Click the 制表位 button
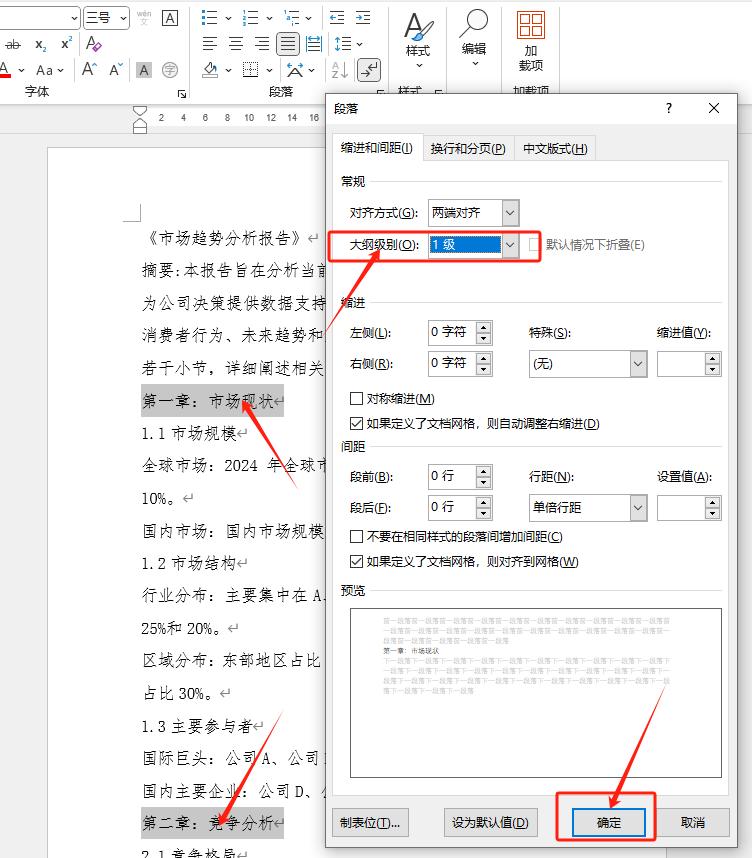752x858 pixels. tap(370, 822)
